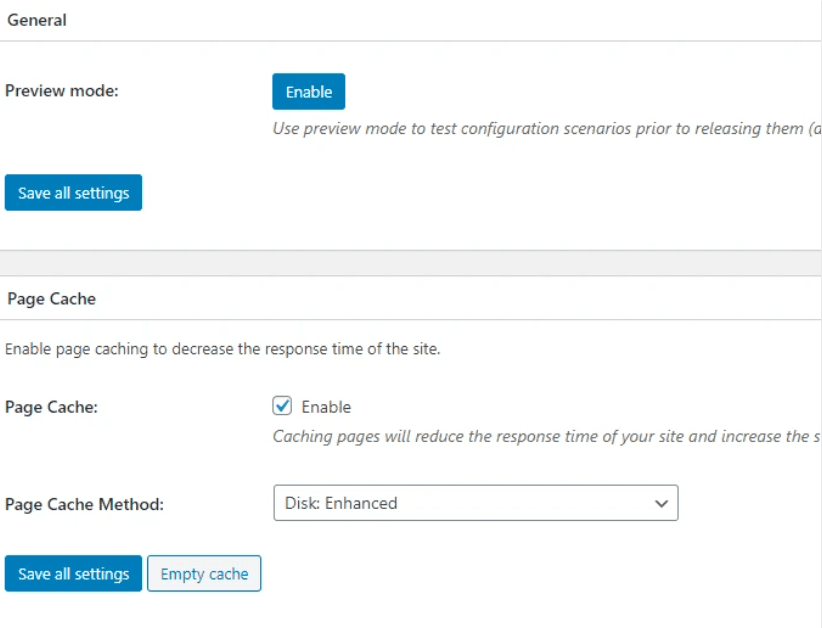822x628 pixels.
Task: Click the General section header
Action: (37, 20)
